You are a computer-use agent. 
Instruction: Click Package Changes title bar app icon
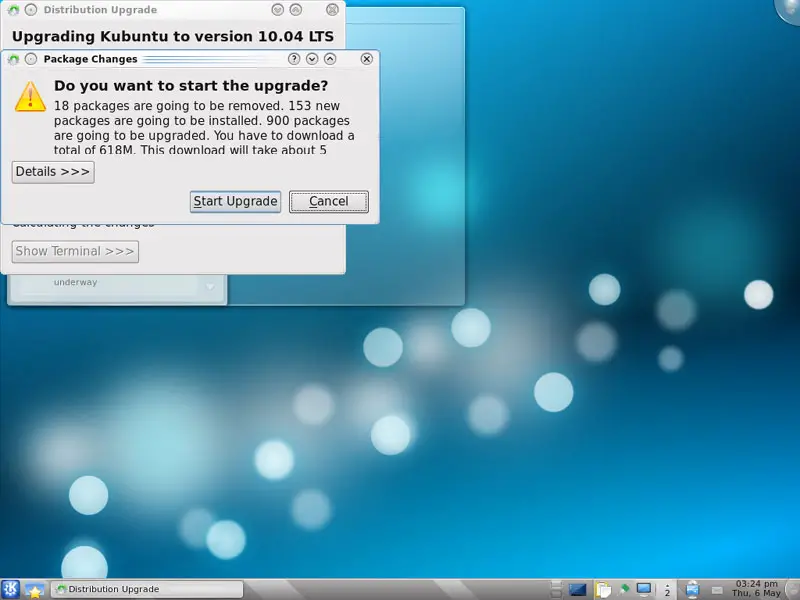pos(13,59)
